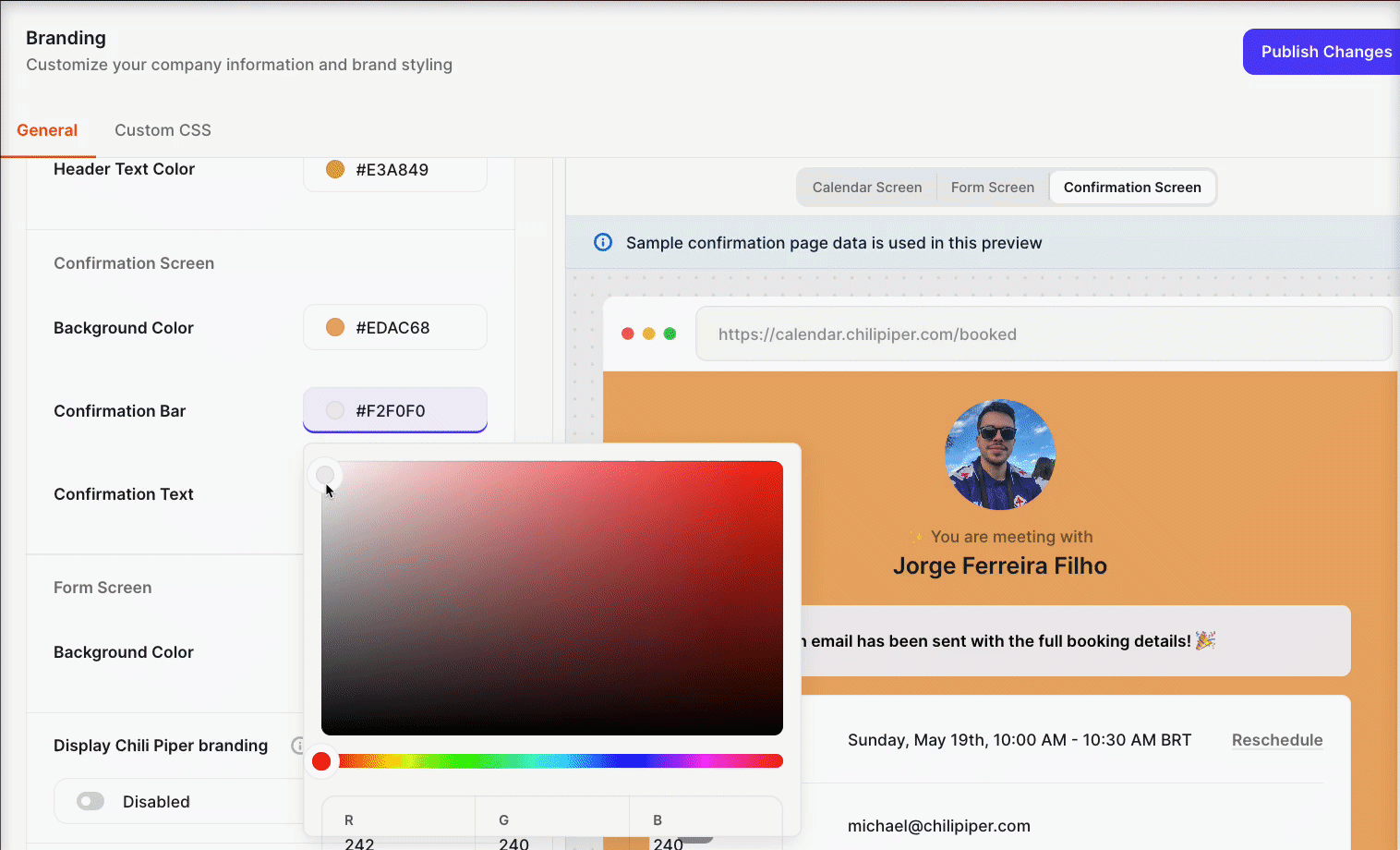This screenshot has width=1400, height=850.
Task: Click the Confirmation Bar color swatch #F2F0F0
Action: coord(335,410)
